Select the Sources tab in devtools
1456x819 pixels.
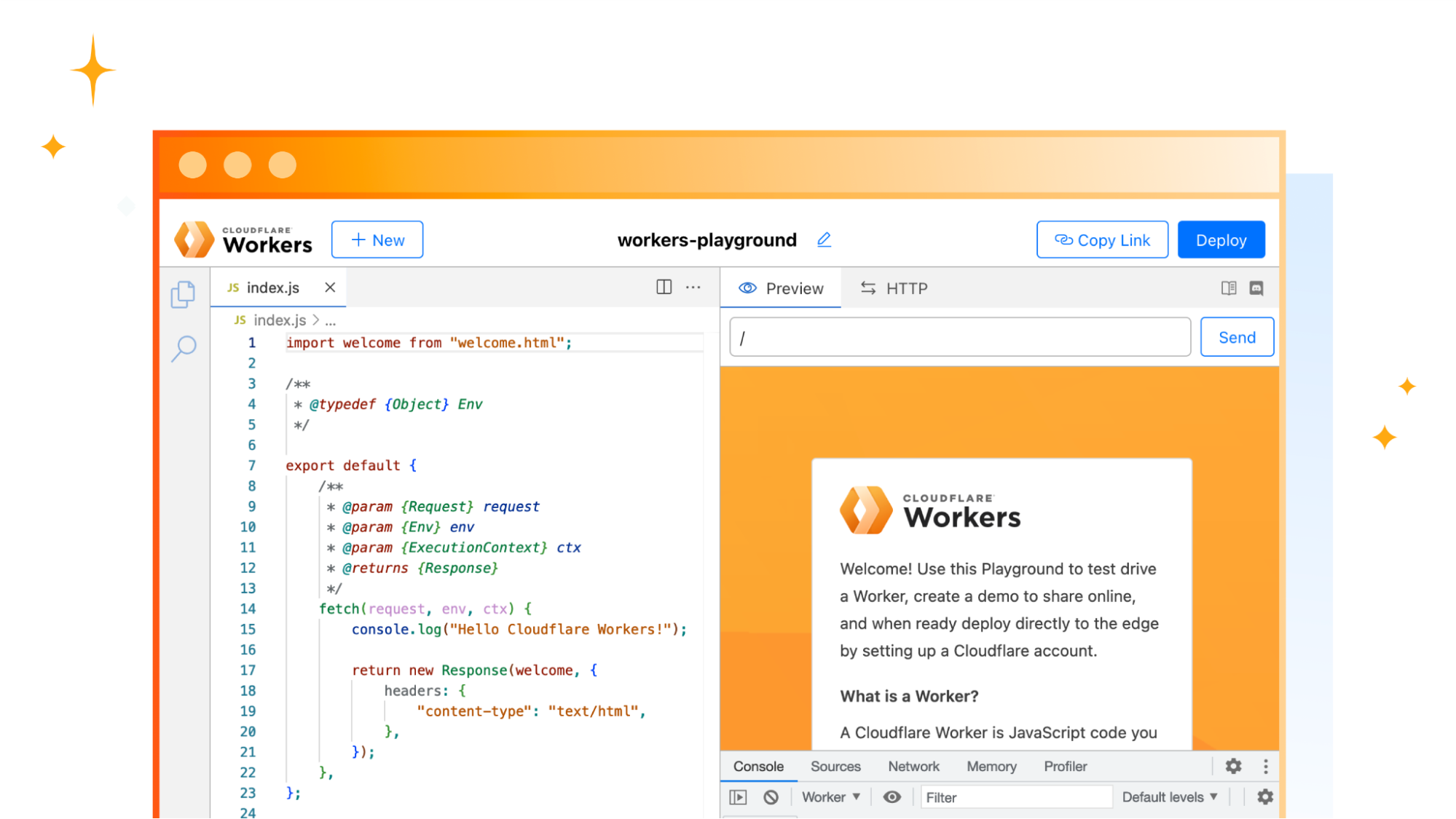[x=835, y=766]
